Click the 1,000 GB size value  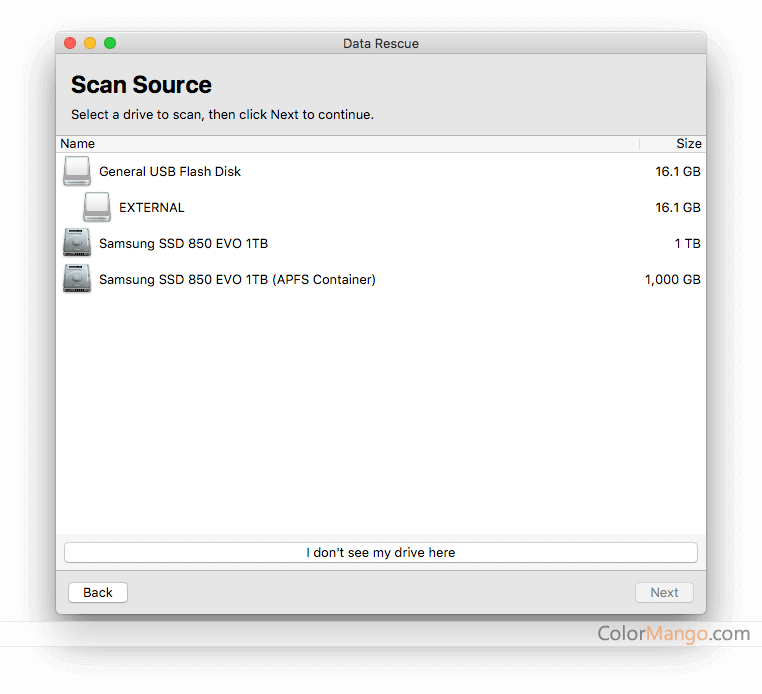[672, 280]
